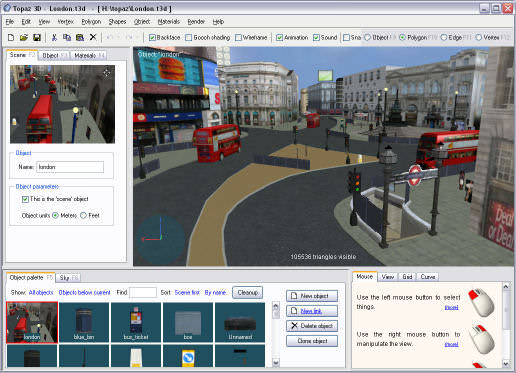
Task: Select the blue_bin palette thumbnail
Action: (x=84, y=322)
